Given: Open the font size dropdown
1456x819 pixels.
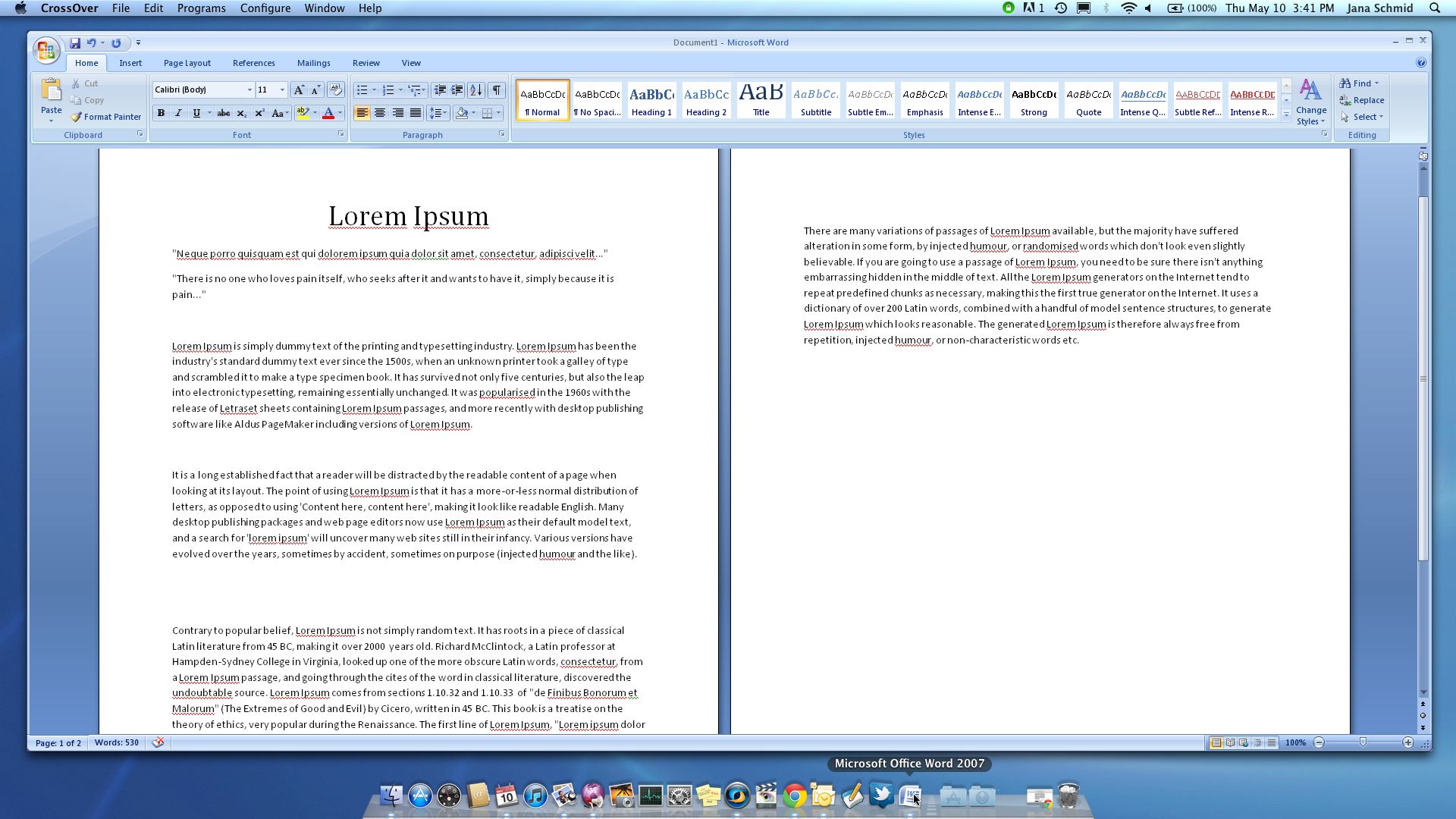Looking at the screenshot, I should point(282,89).
